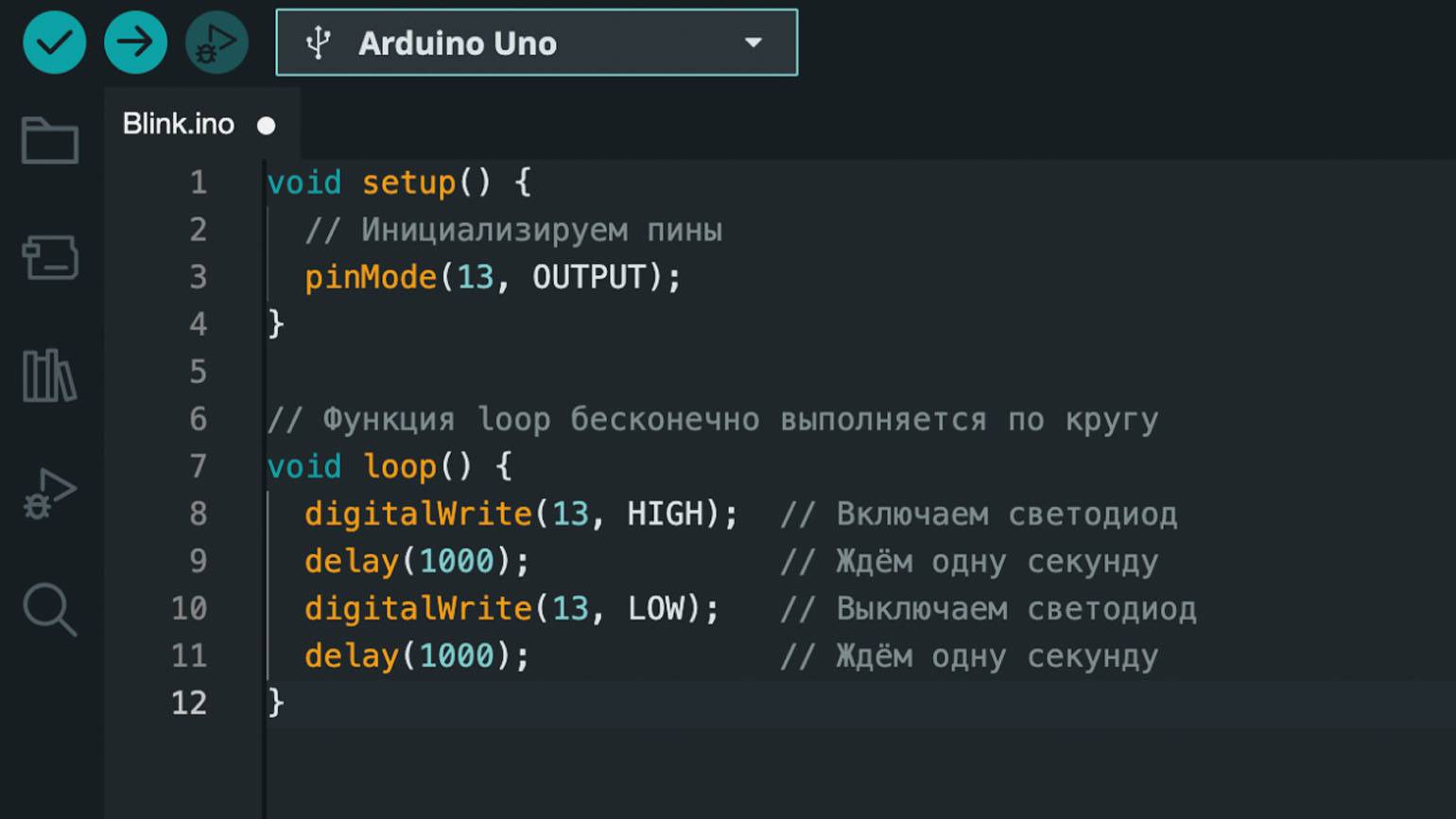Click line number 5 in the gutter
1456x819 pixels.
tap(198, 372)
